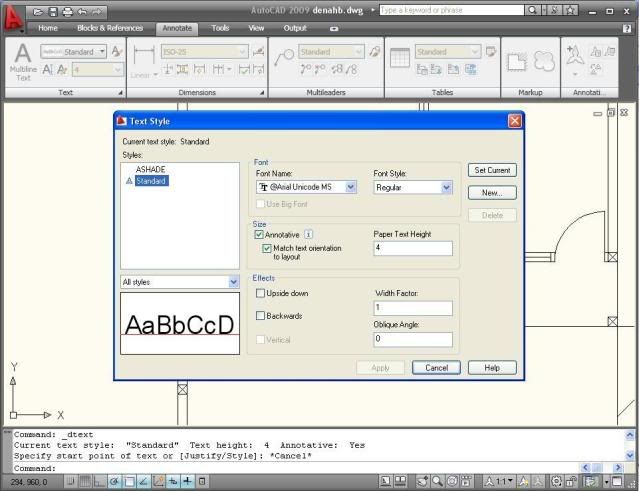Click the search binoculars icon
The image size is (639, 491).
click(x=532, y=10)
